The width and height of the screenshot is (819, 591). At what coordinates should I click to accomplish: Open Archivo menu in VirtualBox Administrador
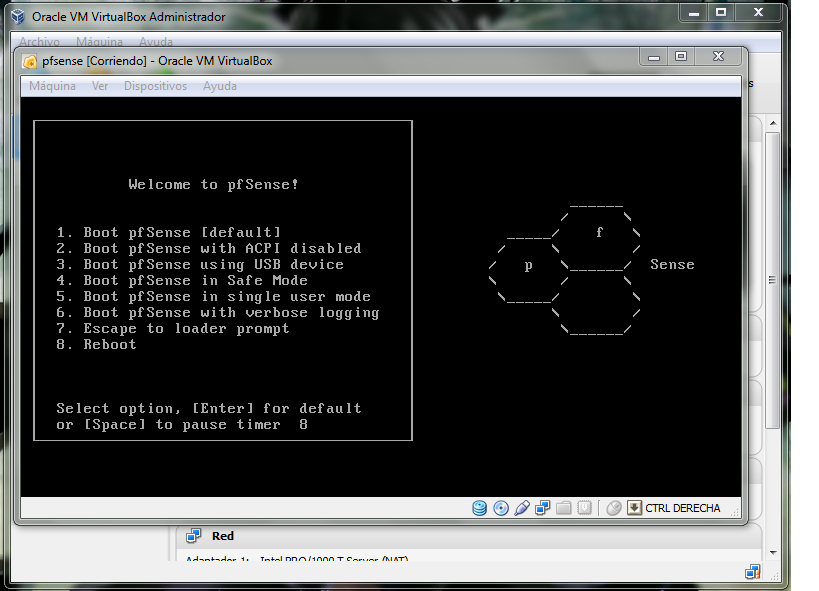coord(39,42)
